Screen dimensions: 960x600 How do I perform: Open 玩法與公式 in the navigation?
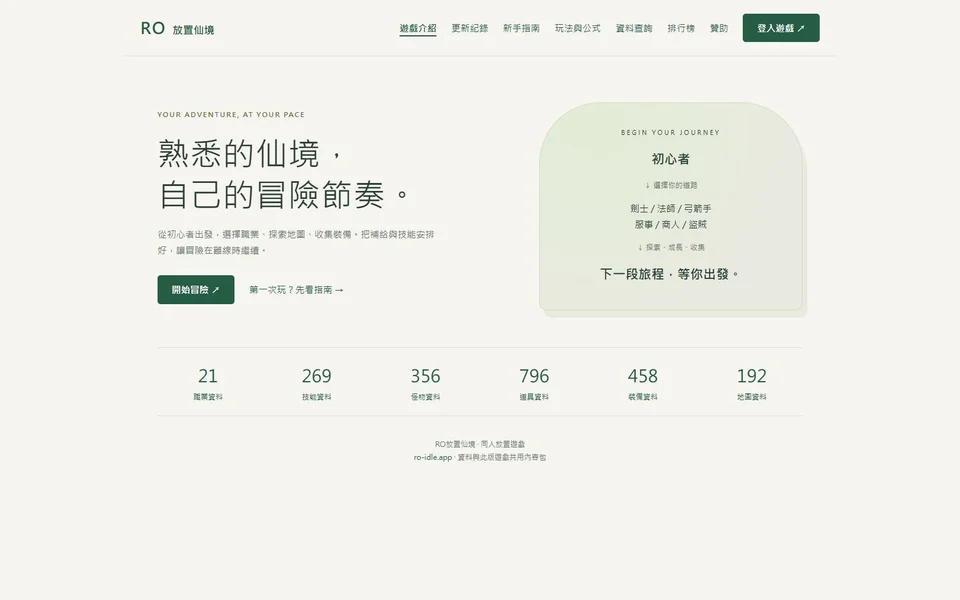[577, 28]
